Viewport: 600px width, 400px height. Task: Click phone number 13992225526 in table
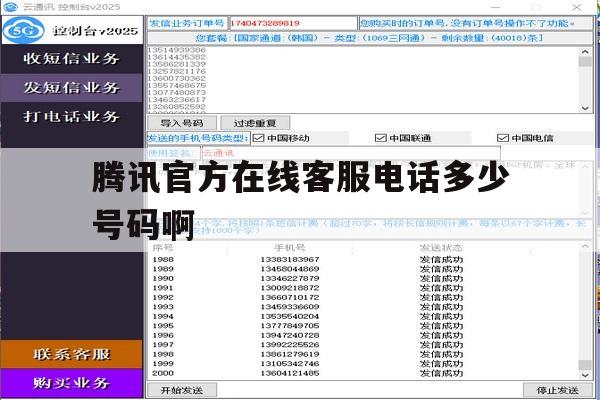[x=290, y=344]
